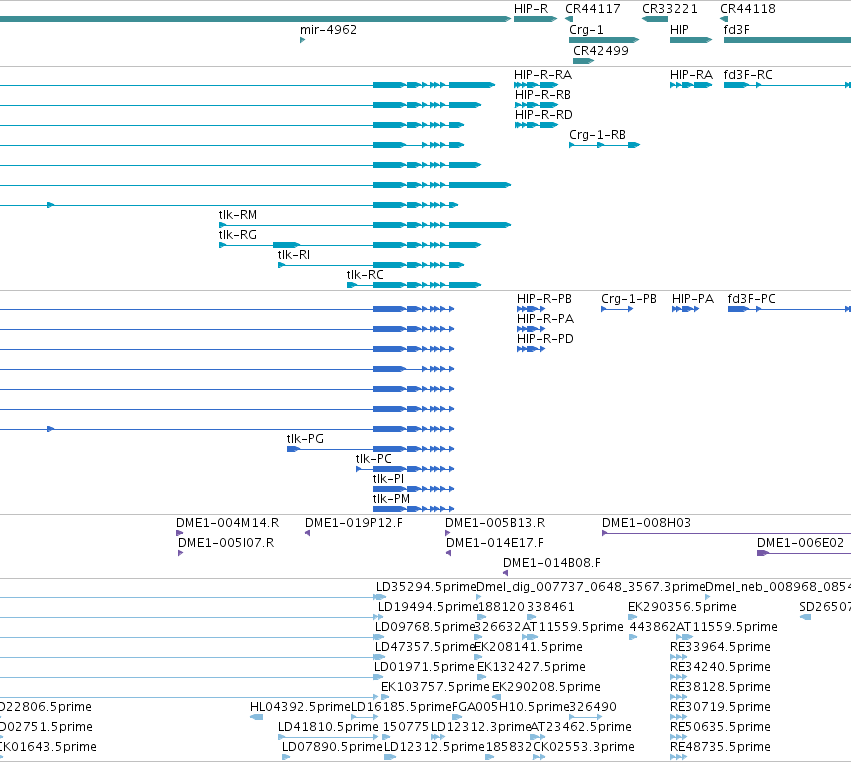Click the HIP-R-RA transcript label
This screenshot has width=851, height=762.
543,75
